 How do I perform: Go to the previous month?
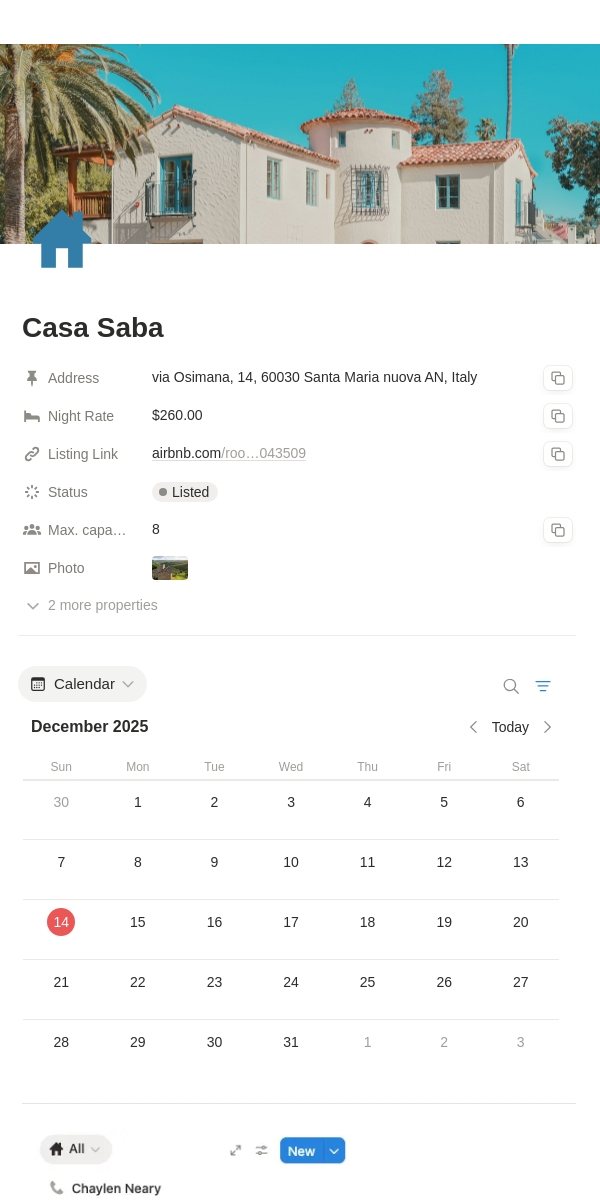pos(473,727)
